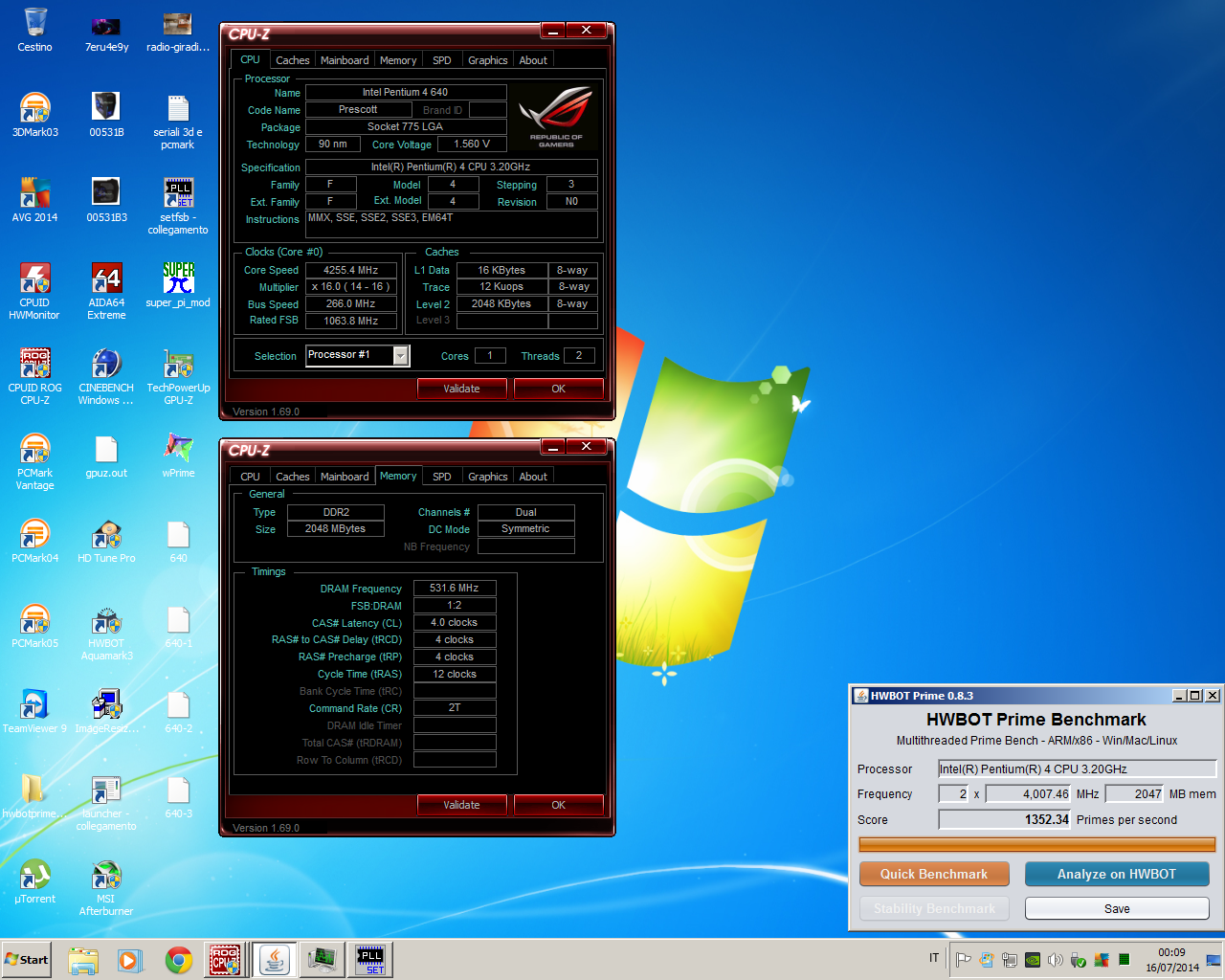Click the ROG CPU-Z taskbar button
Viewport: 1225px width, 980px height.
click(225, 960)
